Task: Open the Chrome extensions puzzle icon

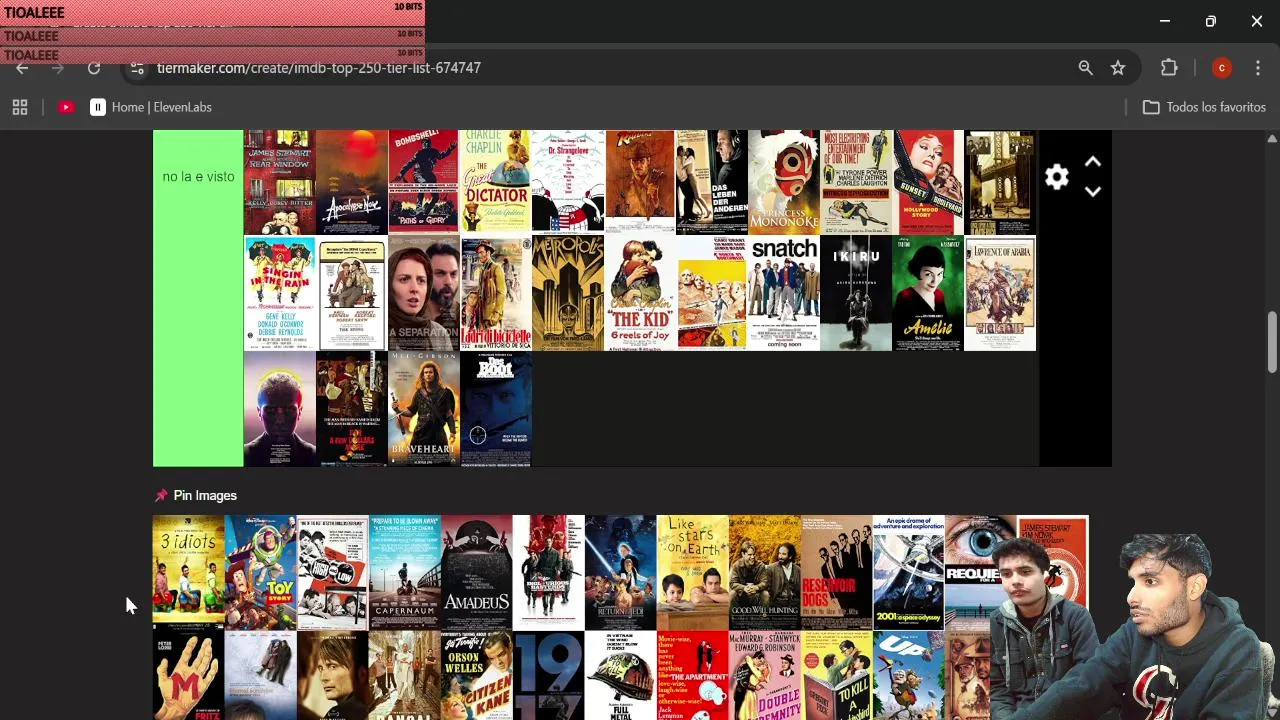Action: coord(1169,68)
